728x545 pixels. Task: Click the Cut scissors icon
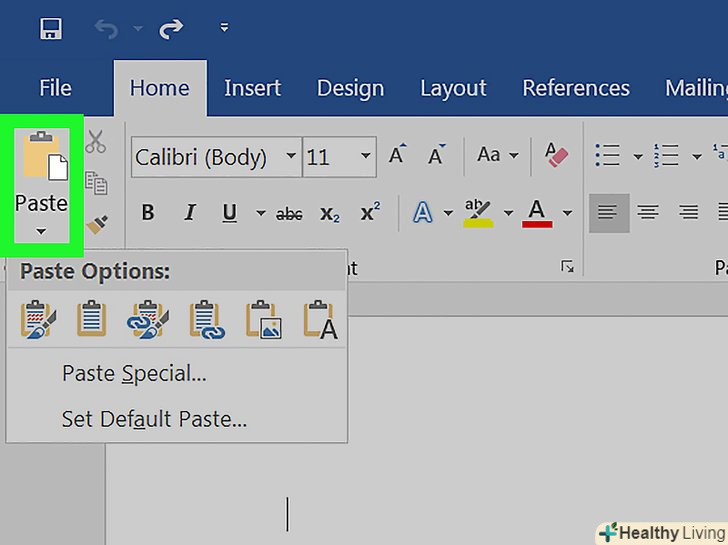point(96,142)
